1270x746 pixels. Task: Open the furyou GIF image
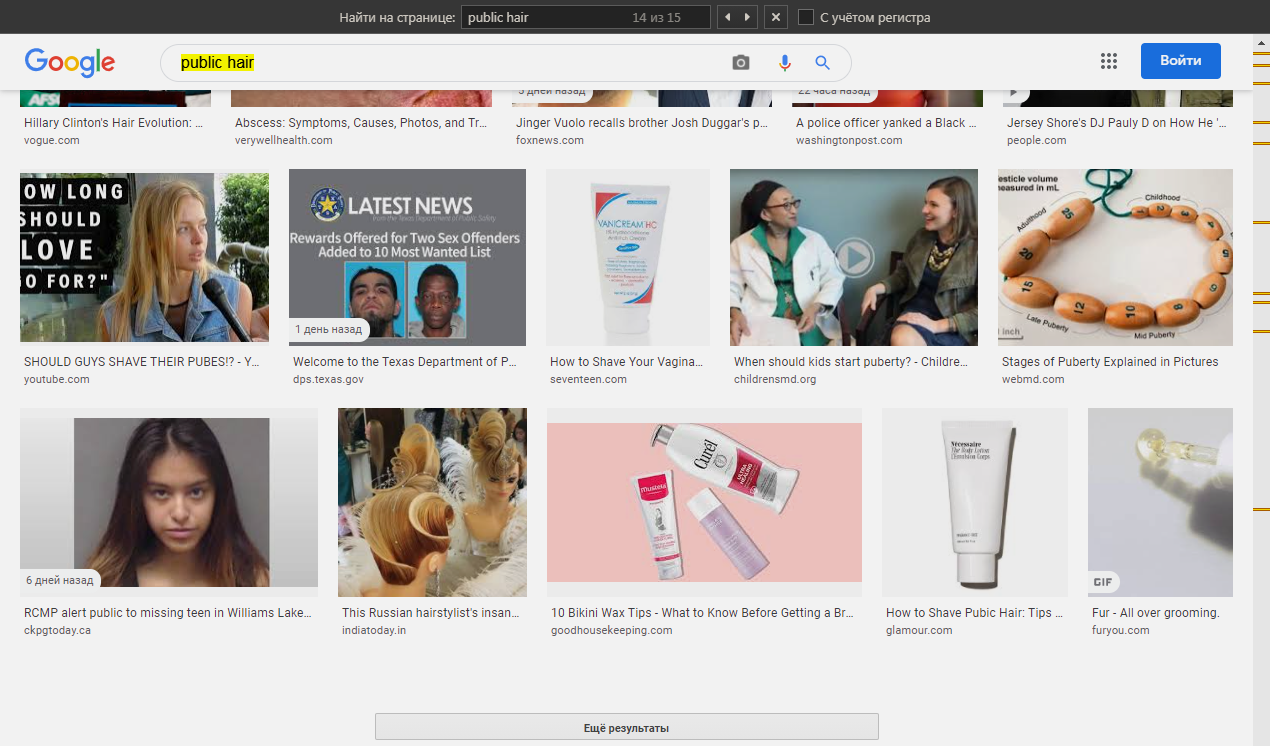[1160, 502]
